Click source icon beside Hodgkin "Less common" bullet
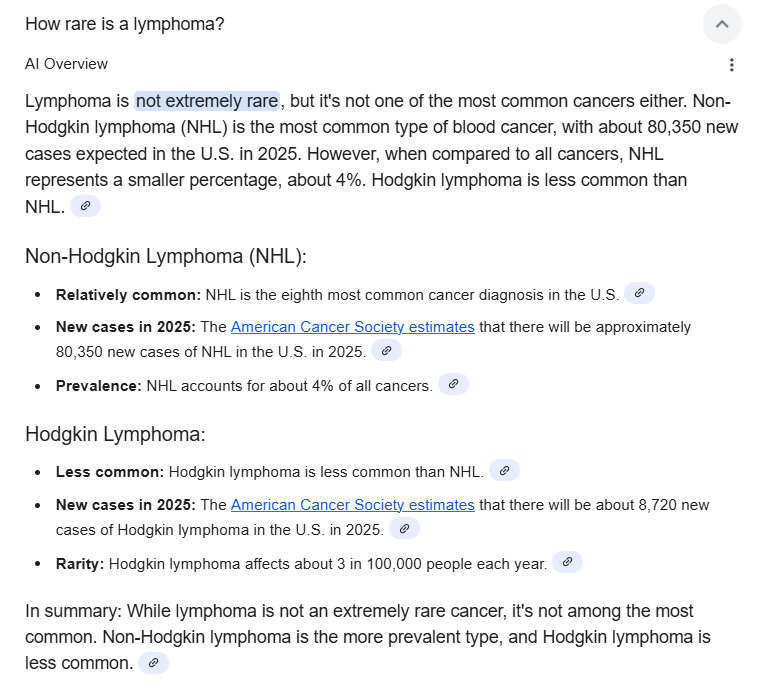Screen dimensions: 760x696 pyautogui.click(x=505, y=470)
